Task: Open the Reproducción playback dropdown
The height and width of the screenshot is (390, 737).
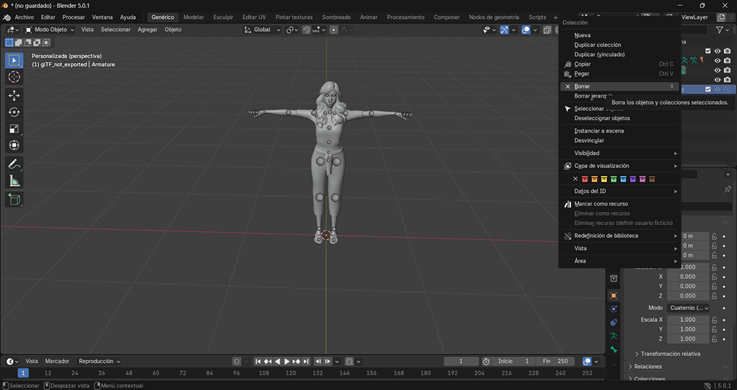Action: [99, 361]
